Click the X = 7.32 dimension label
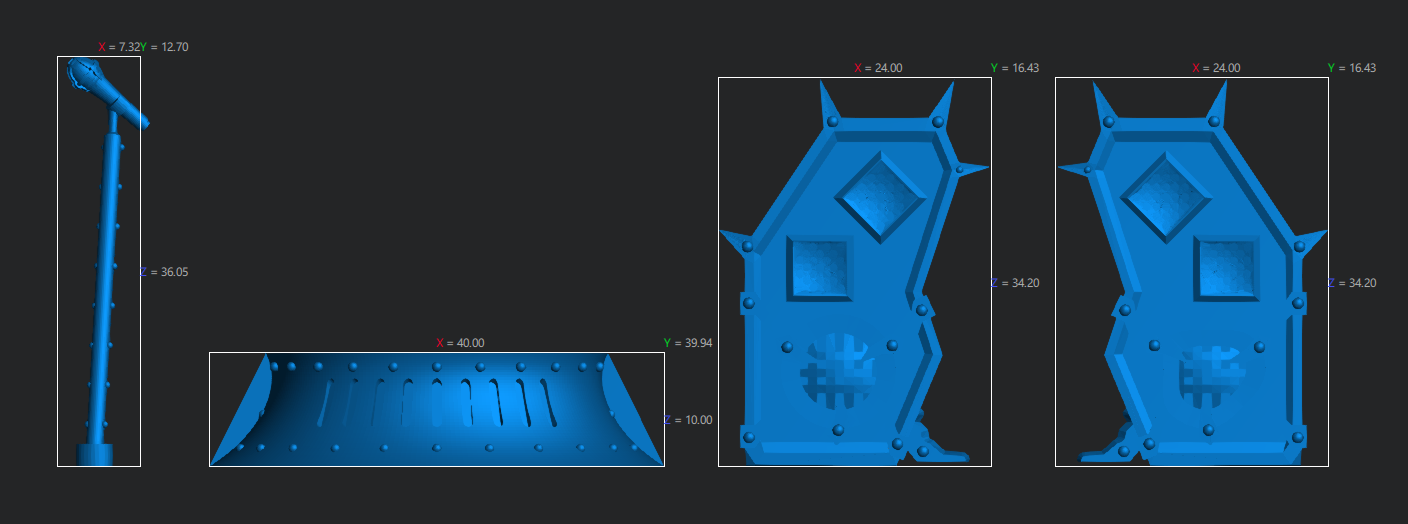Screen dimensions: 1408x524 coord(118,47)
